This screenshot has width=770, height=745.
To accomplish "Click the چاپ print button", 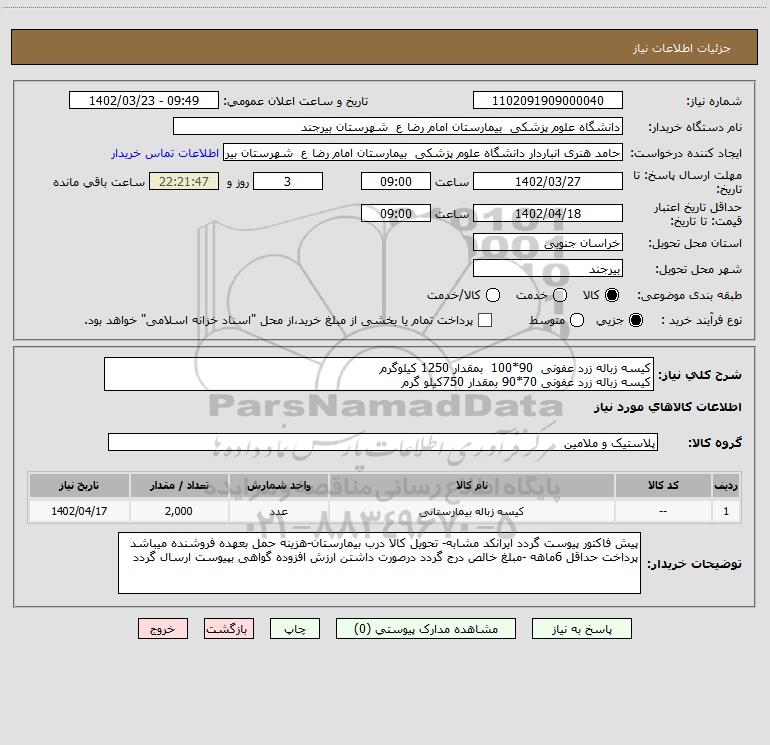I will 295,629.
